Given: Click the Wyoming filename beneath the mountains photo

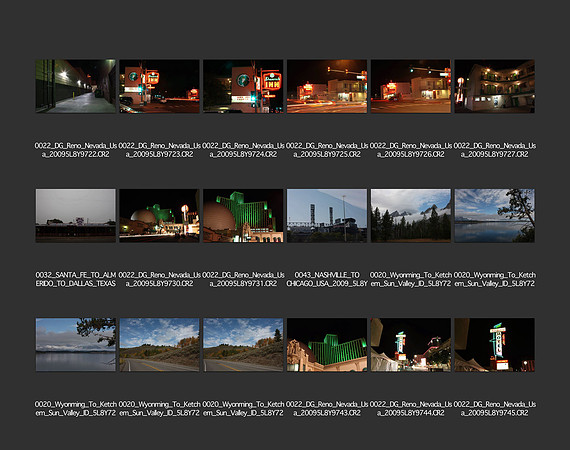Looking at the screenshot, I should pyautogui.click(x=411, y=279).
